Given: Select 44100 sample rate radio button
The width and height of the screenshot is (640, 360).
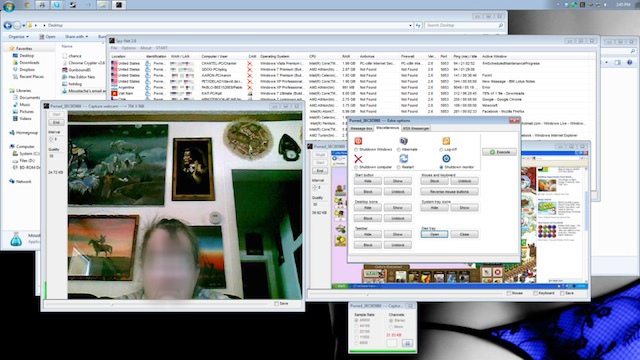Looking at the screenshot, I should click(x=356, y=326).
